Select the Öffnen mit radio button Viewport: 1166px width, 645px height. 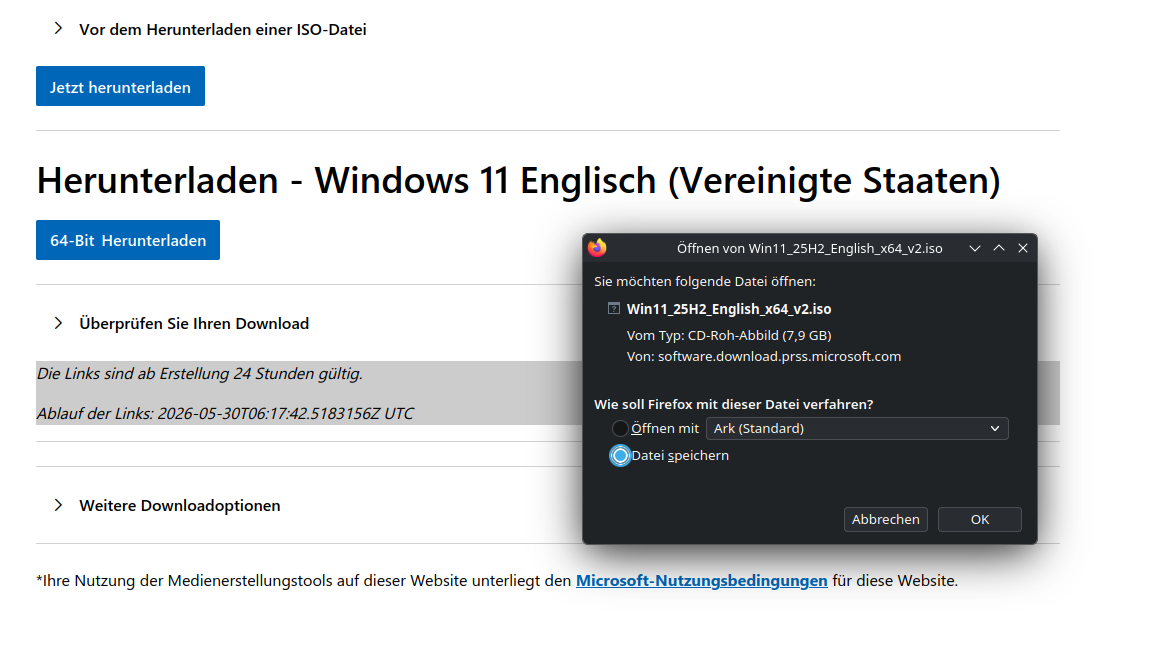[620, 429]
